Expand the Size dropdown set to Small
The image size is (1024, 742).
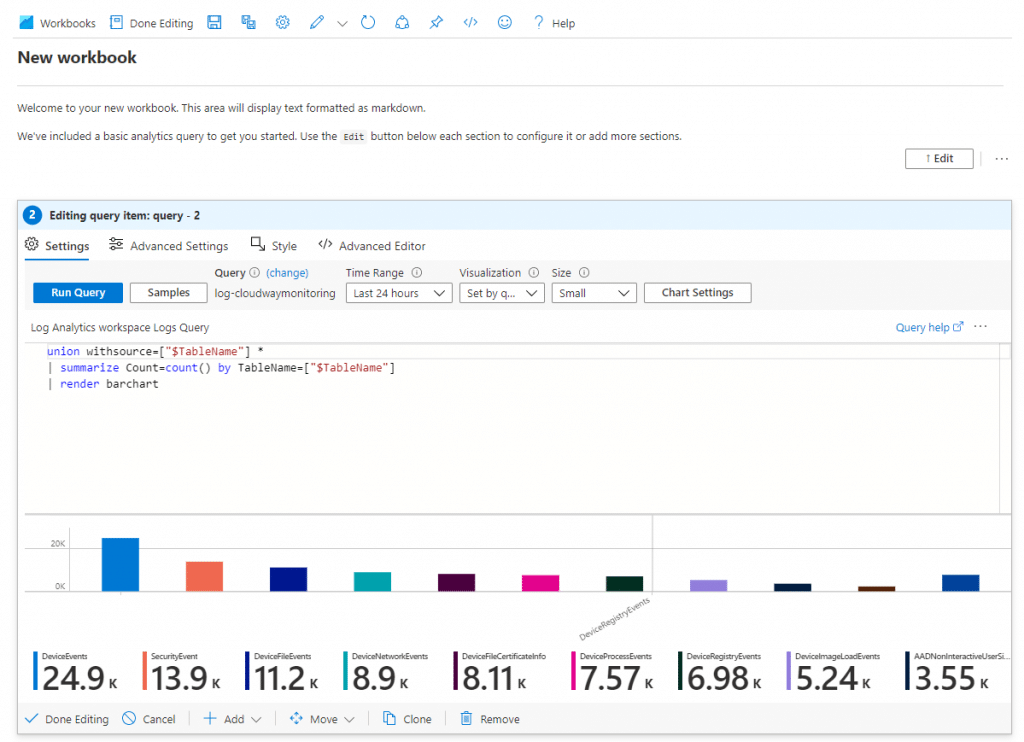click(594, 293)
